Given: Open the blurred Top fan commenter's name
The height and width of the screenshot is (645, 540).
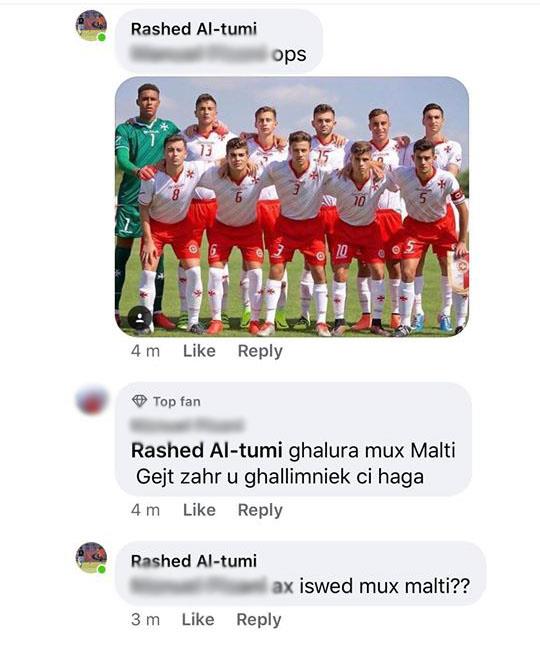Looking at the screenshot, I should [187, 425].
